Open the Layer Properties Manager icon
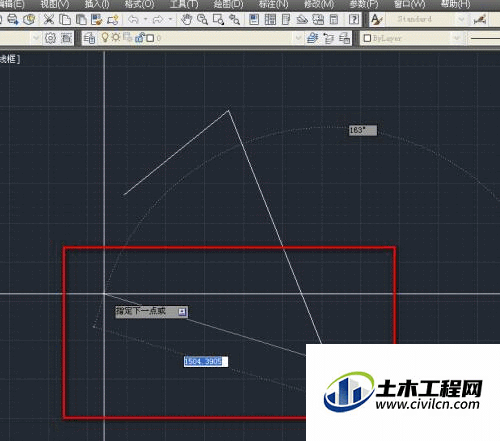The width and height of the screenshot is (500, 441). coord(89,38)
